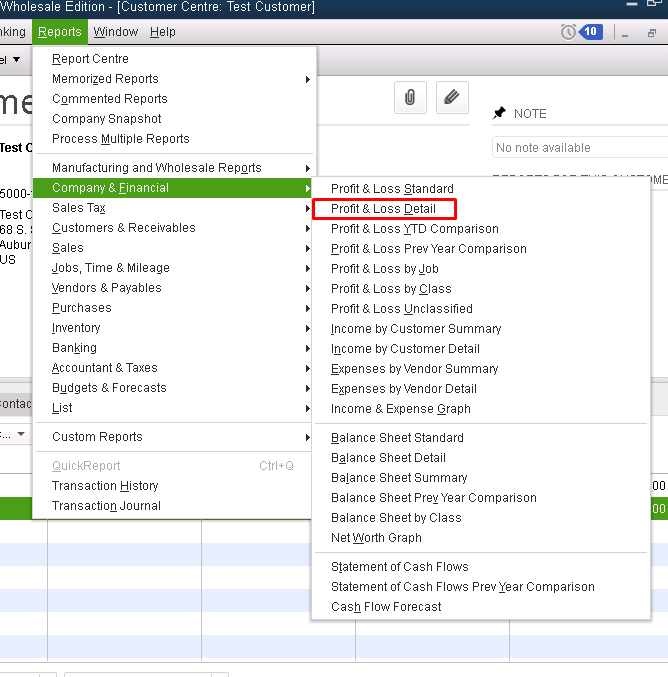Open Report Centre
The width and height of the screenshot is (668, 677).
pyautogui.click(x=90, y=59)
